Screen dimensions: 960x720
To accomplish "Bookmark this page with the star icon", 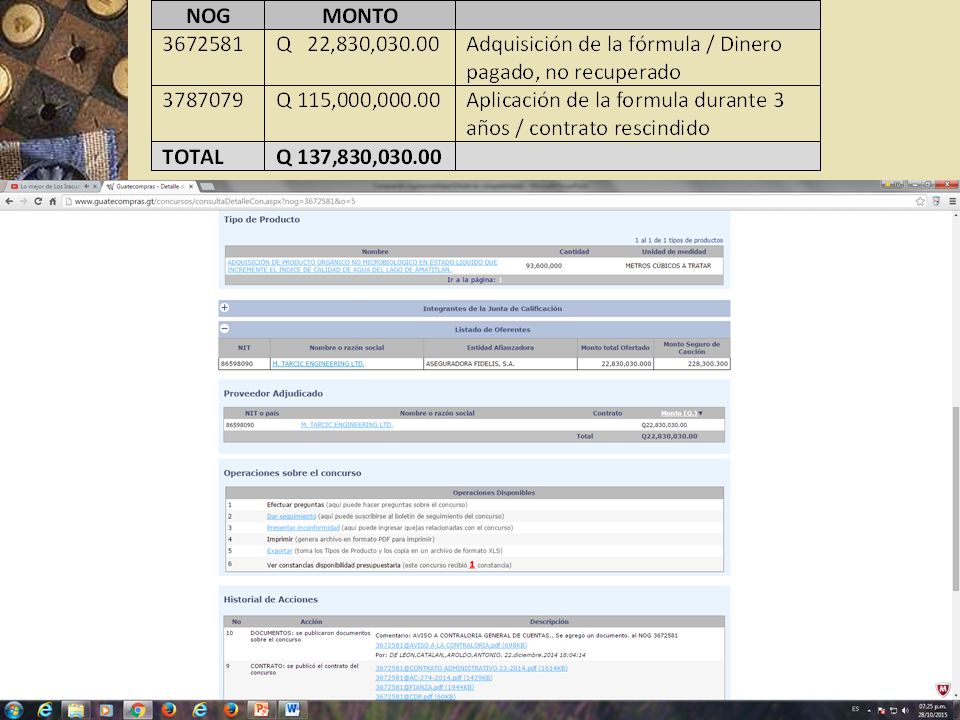I will [920, 201].
